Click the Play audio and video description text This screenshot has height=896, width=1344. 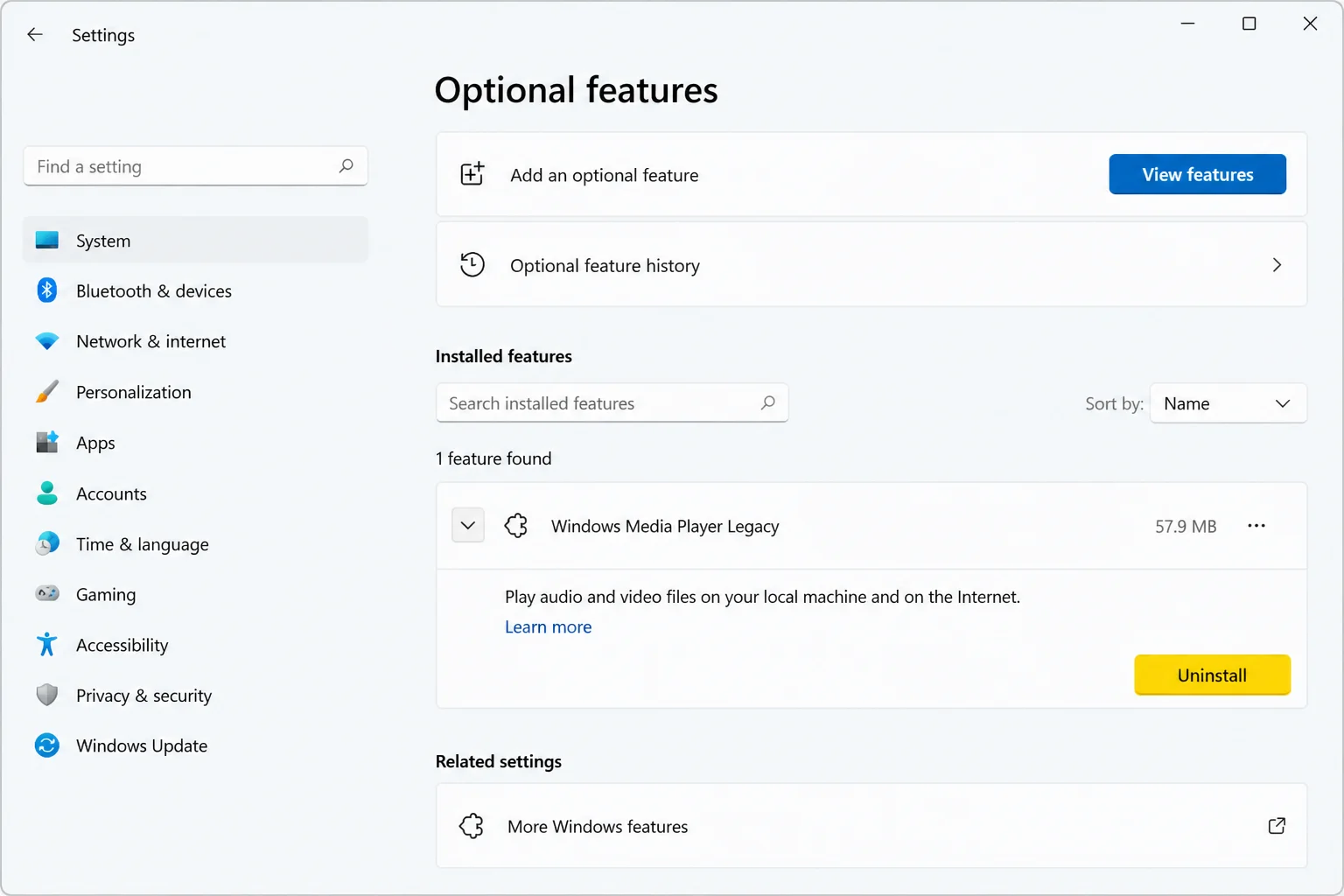pyautogui.click(x=762, y=597)
